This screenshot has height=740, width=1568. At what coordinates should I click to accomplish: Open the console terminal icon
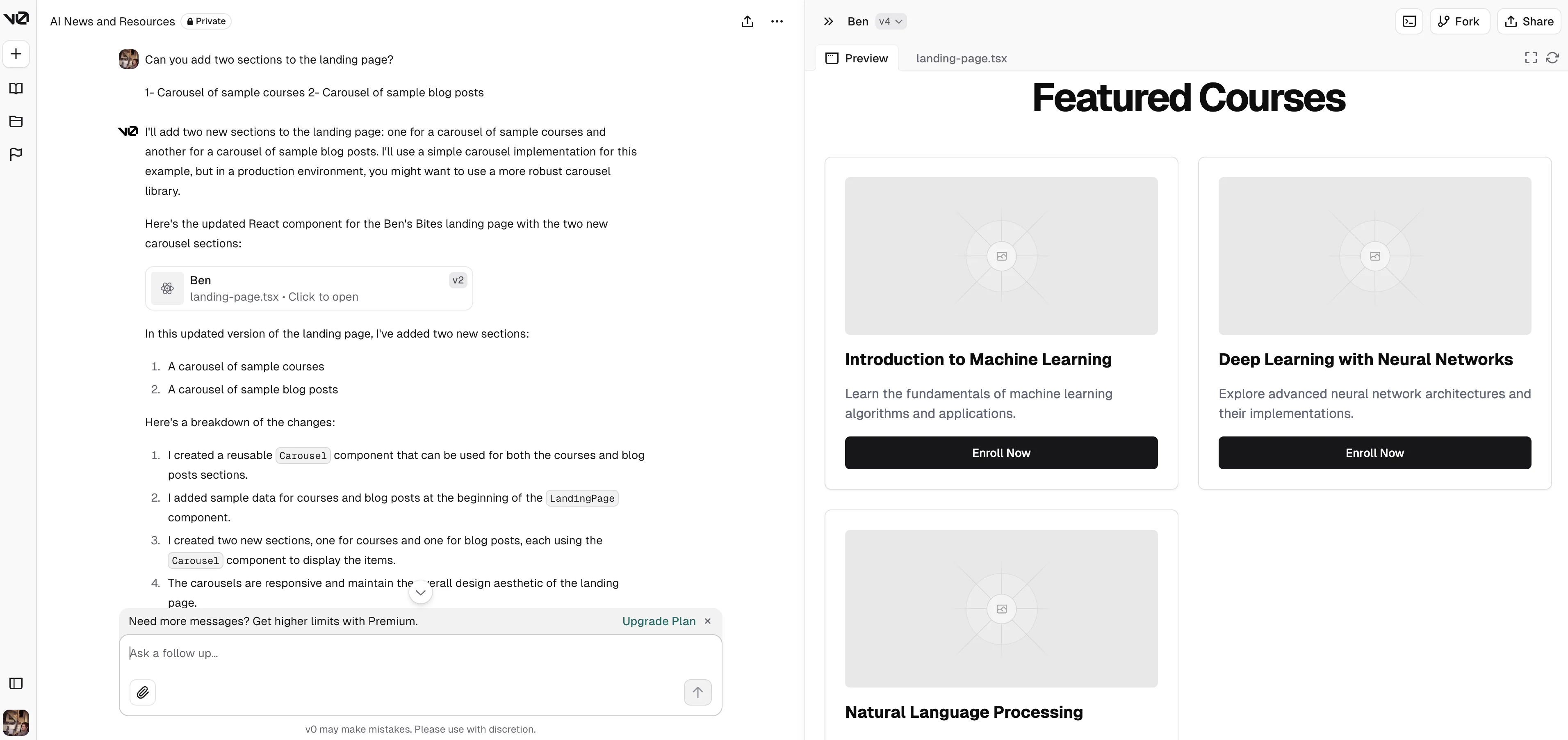[1408, 21]
